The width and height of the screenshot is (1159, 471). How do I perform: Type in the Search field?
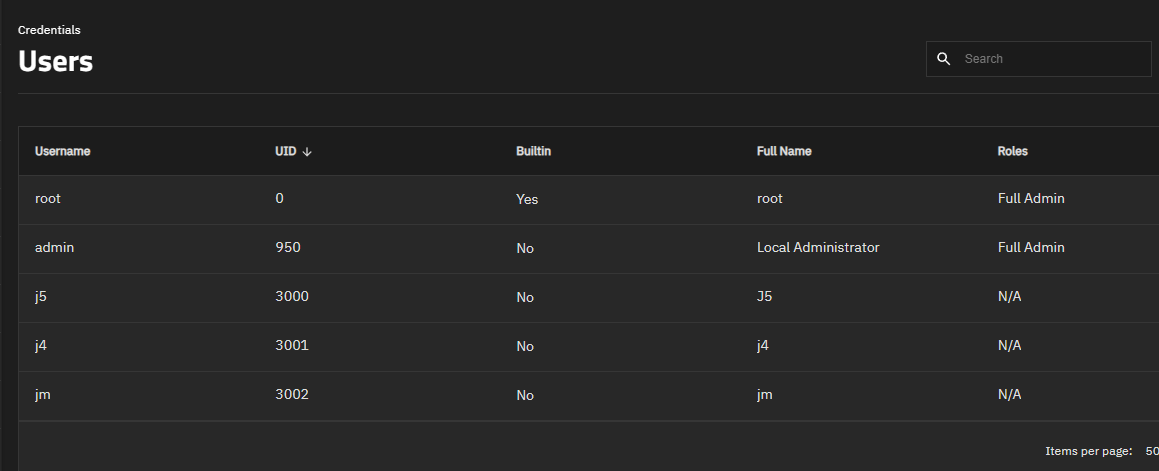pyautogui.click(x=1050, y=59)
